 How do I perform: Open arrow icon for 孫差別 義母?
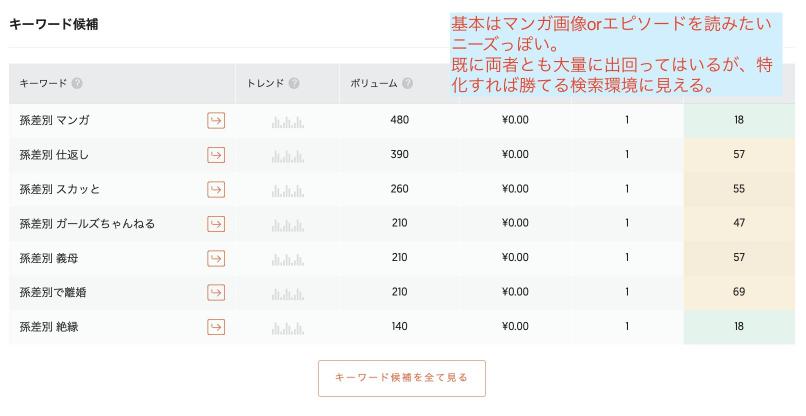coord(216,258)
